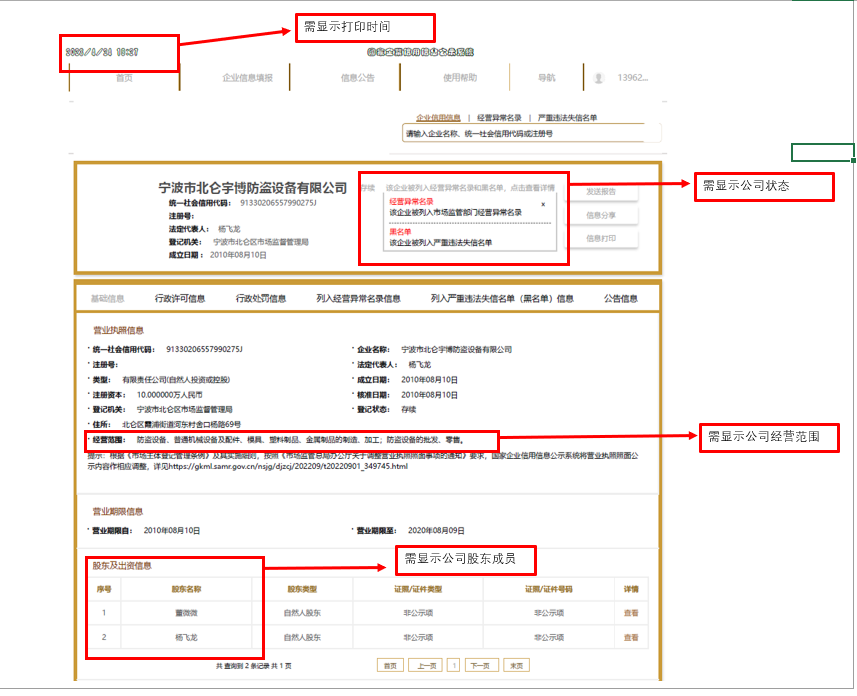Click the 注册资本 value 10.000000万人民币
Screen dimensions: 857x696
pyautogui.click(x=169, y=395)
